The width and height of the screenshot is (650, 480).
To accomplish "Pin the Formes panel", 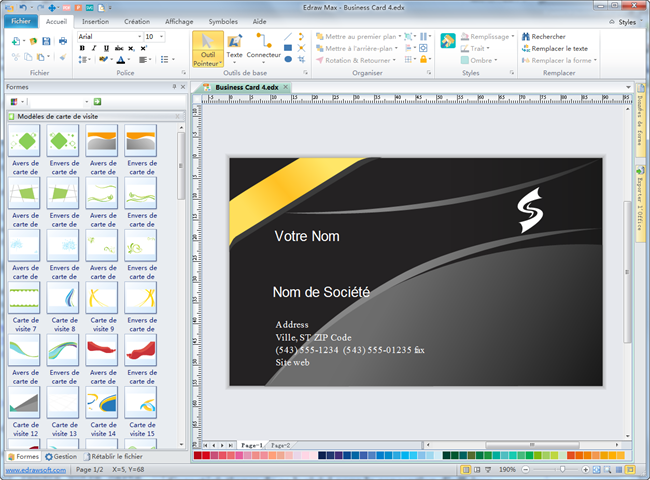I will (x=173, y=87).
